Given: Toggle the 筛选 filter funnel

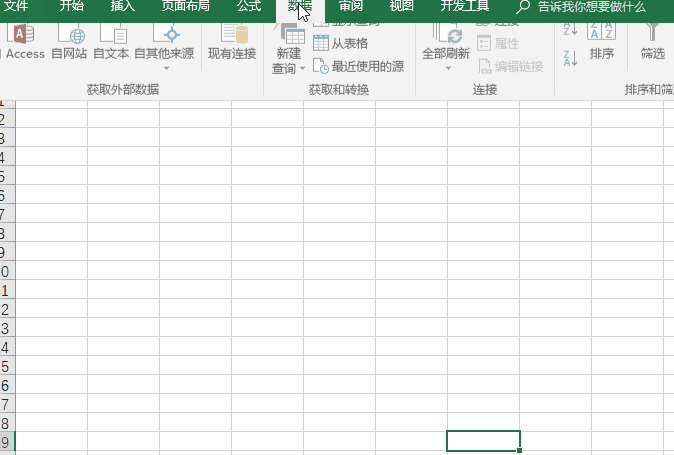Looking at the screenshot, I should [x=653, y=43].
